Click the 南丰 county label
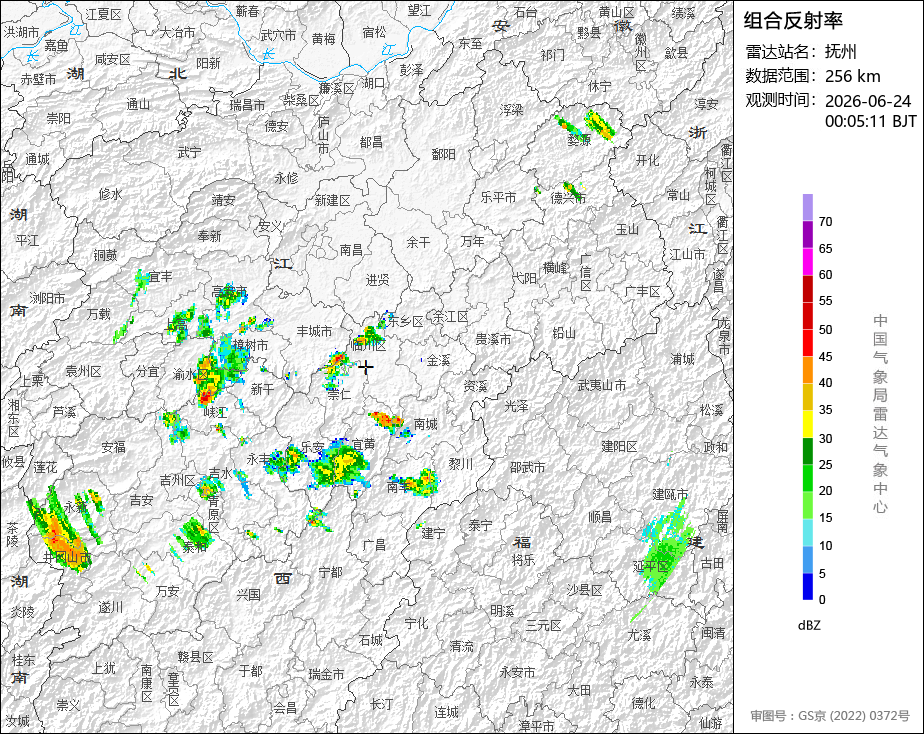The image size is (924, 734). click(398, 487)
